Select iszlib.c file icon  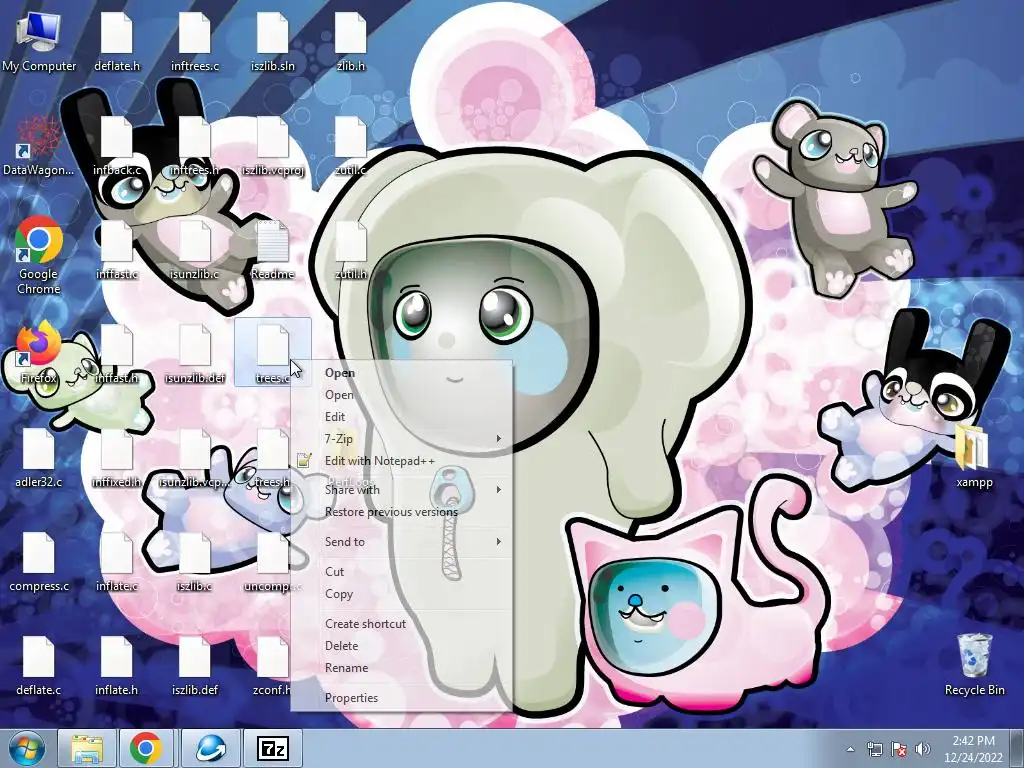pos(195,562)
